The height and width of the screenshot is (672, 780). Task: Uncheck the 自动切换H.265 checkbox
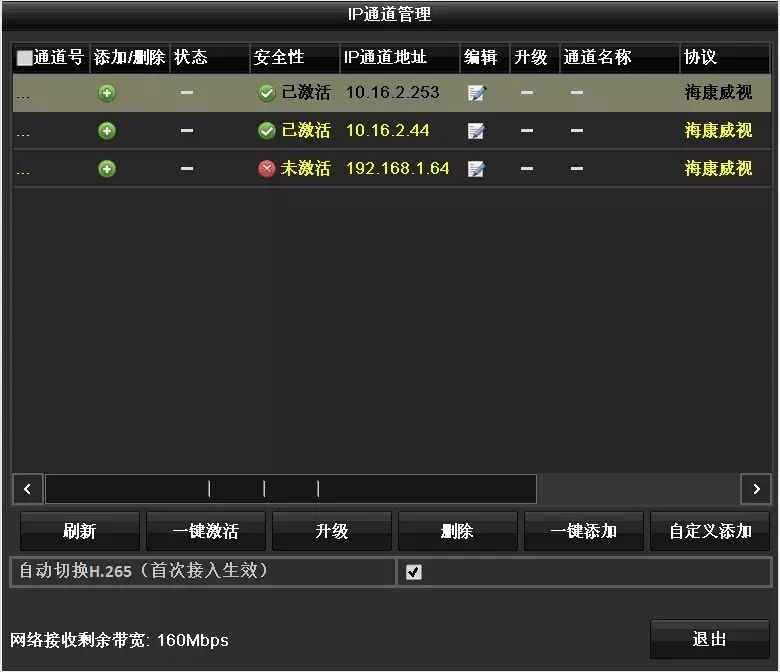tap(413, 572)
